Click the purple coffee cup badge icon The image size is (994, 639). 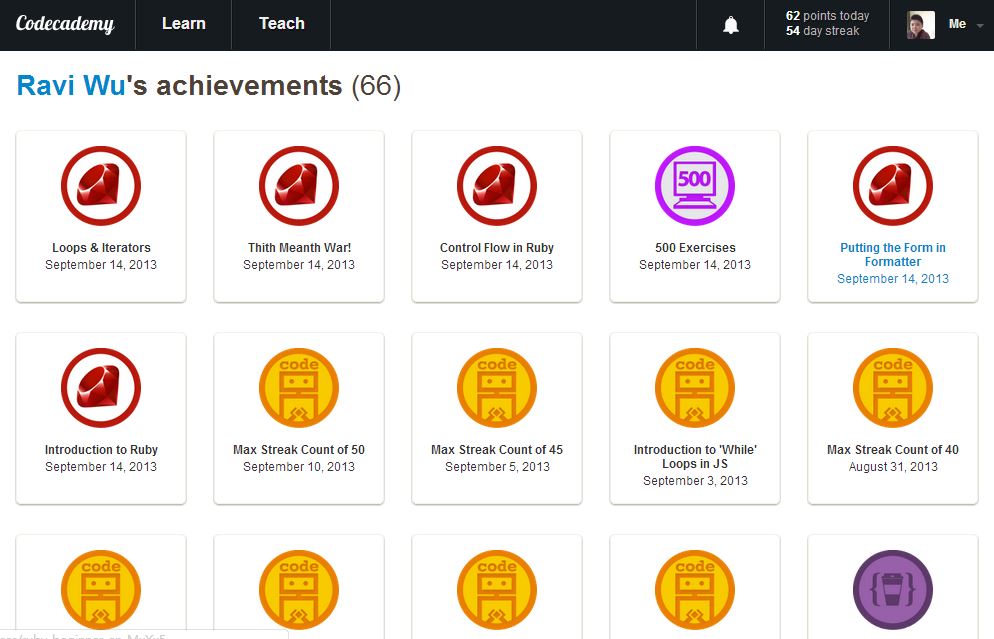(x=892, y=590)
